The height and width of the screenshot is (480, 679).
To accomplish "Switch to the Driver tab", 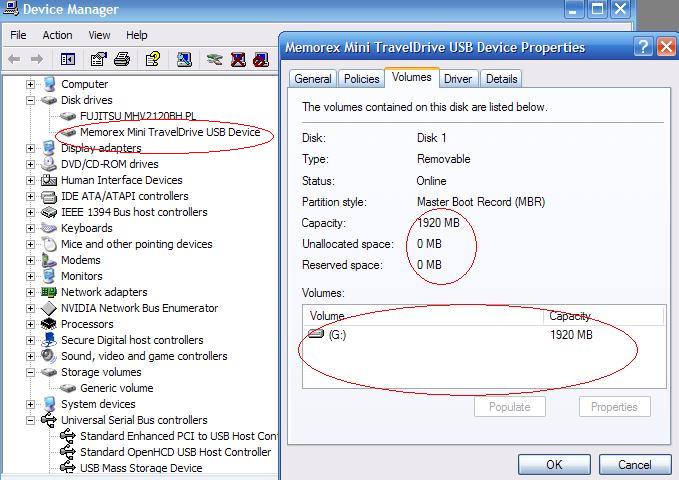I will pos(458,79).
